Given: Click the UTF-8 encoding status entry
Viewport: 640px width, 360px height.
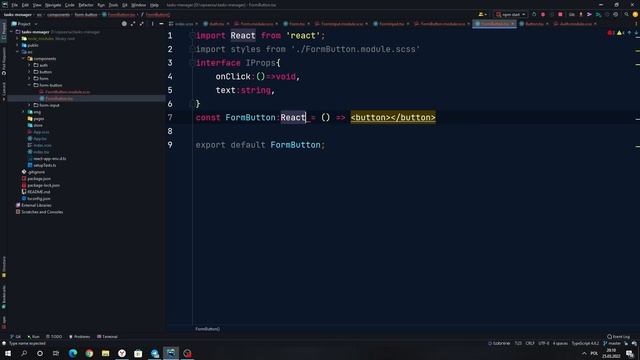Looking at the screenshot, I should point(544,344).
